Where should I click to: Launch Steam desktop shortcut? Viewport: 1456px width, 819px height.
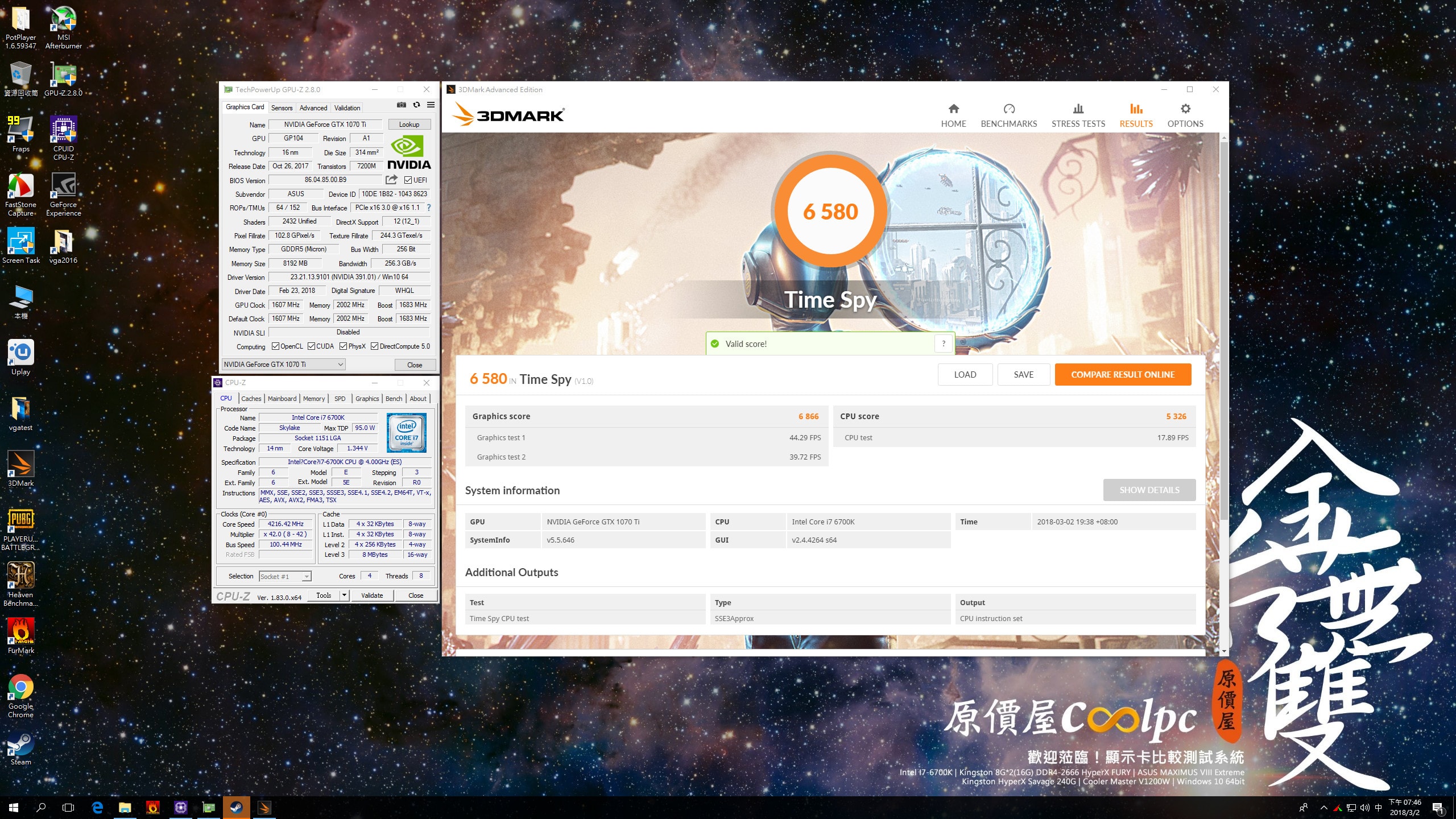pos(21,747)
